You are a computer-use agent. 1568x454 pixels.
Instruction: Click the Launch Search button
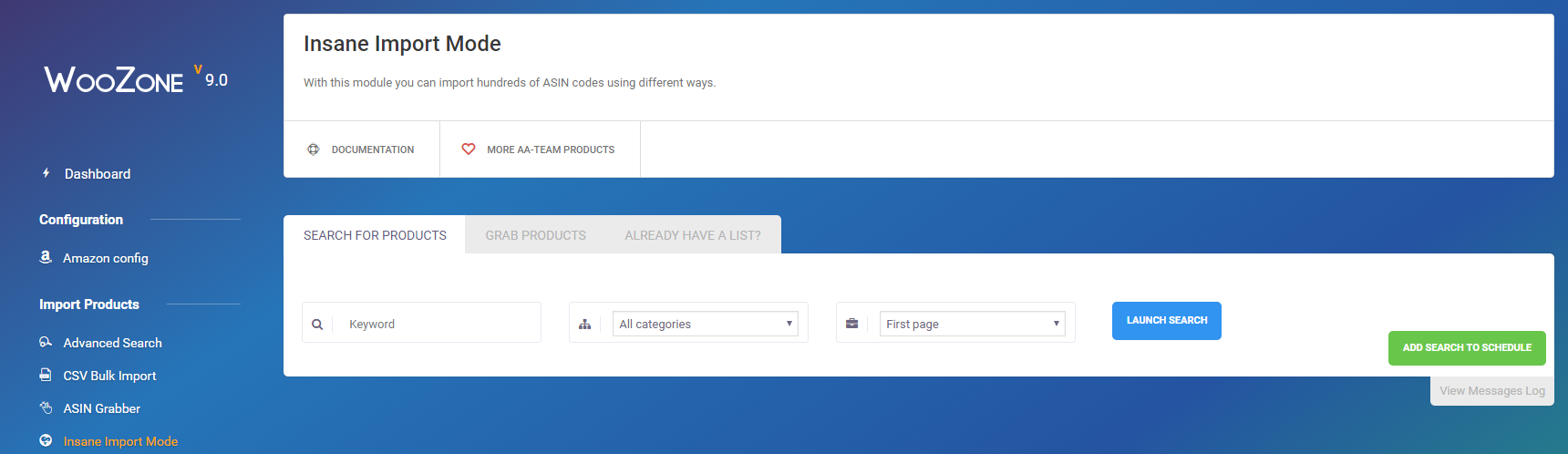pos(1167,321)
